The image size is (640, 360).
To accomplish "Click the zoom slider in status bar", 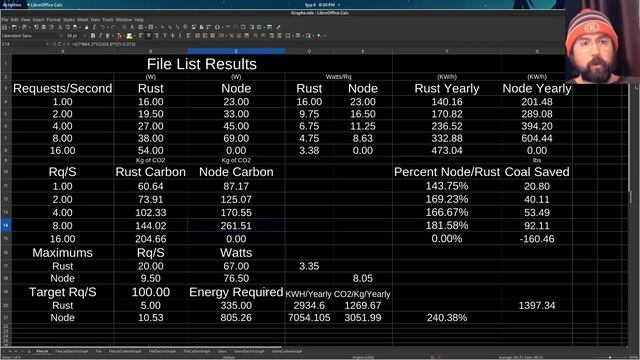I will click(609, 357).
